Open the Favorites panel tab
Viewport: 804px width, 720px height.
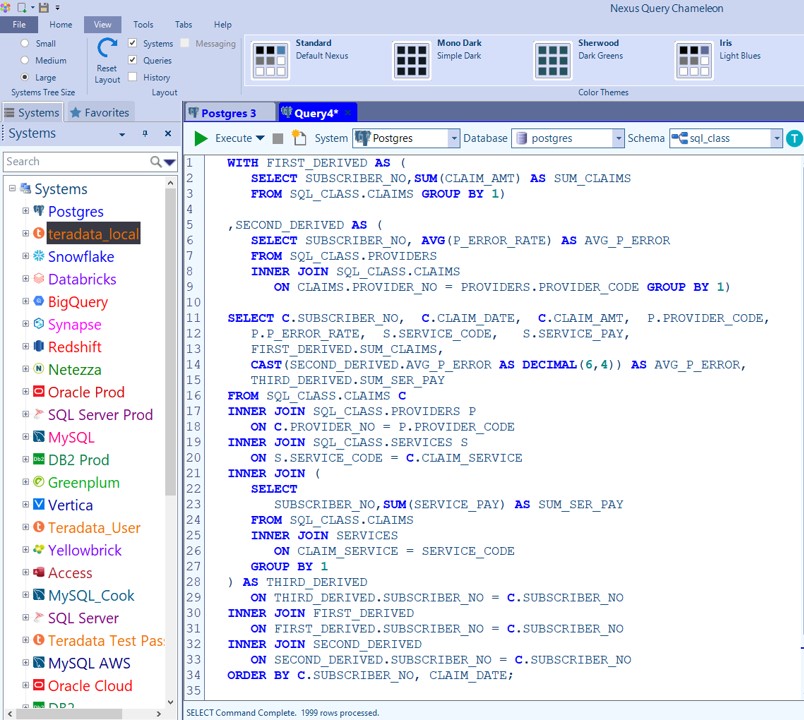[98, 113]
